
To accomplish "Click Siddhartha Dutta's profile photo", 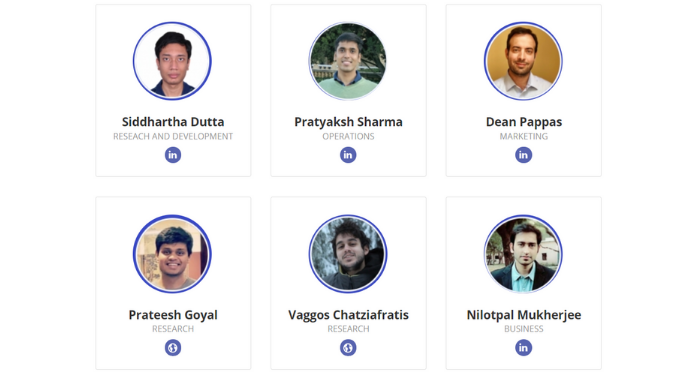I will point(172,61).
